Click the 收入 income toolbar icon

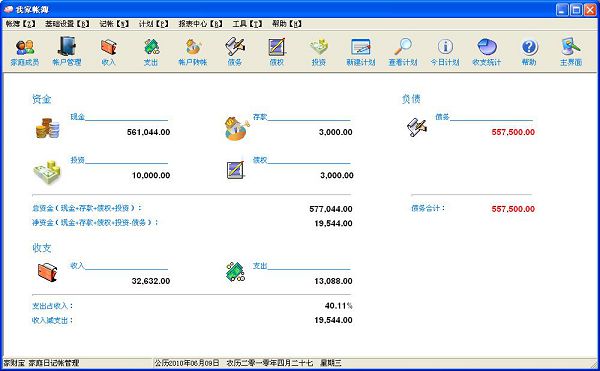coord(108,52)
